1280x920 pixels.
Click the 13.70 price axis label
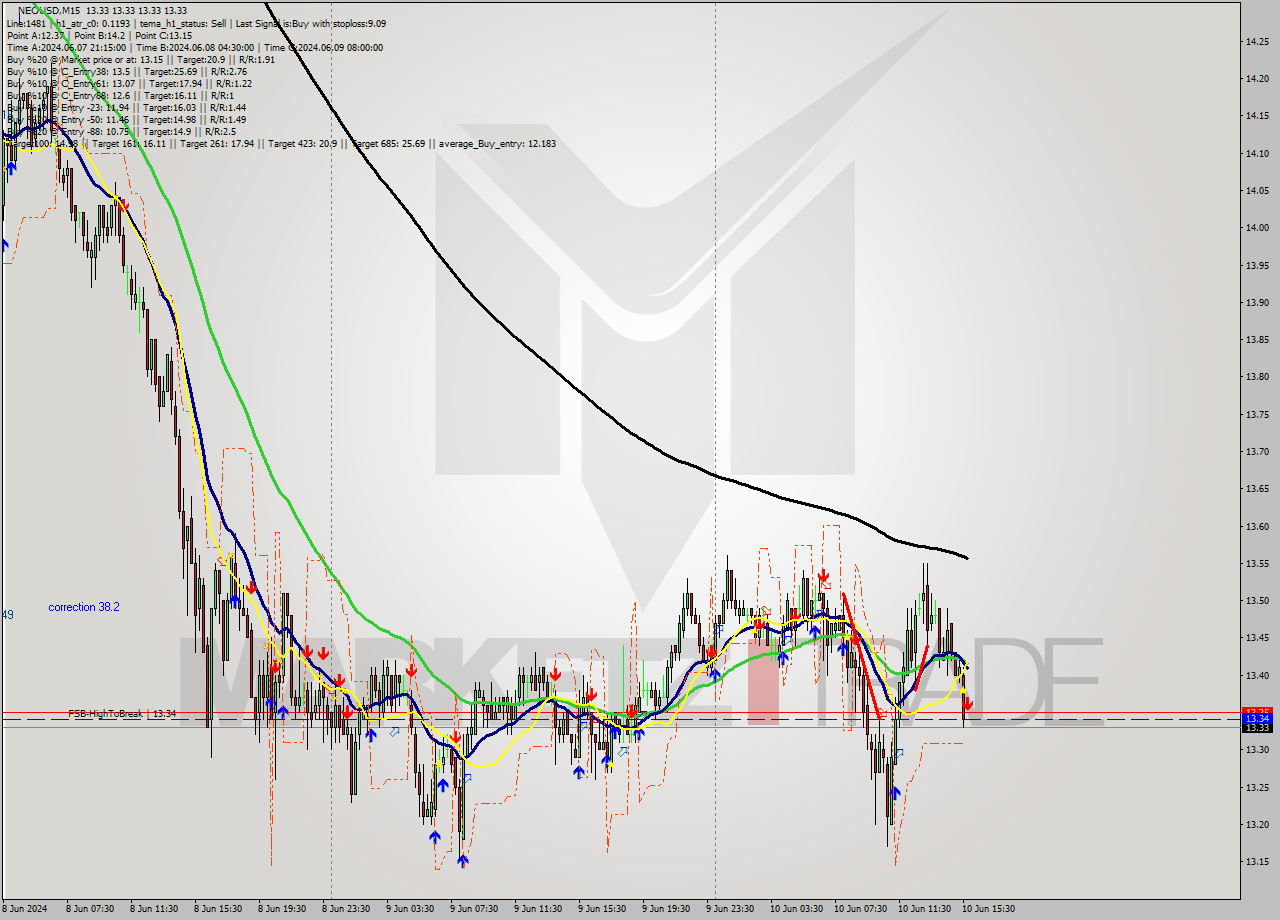tap(1258, 452)
